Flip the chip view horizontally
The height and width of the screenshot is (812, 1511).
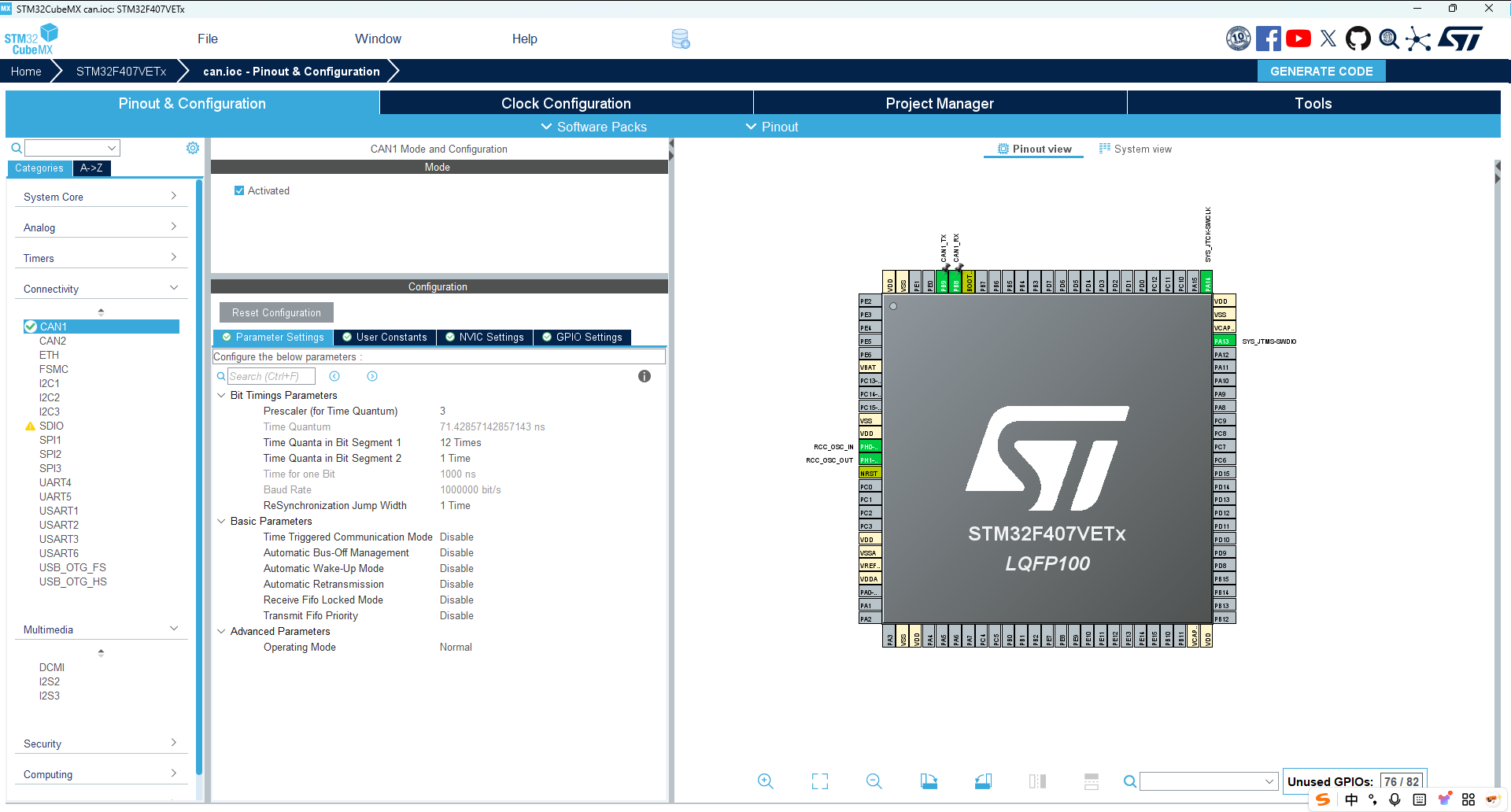[1037, 781]
